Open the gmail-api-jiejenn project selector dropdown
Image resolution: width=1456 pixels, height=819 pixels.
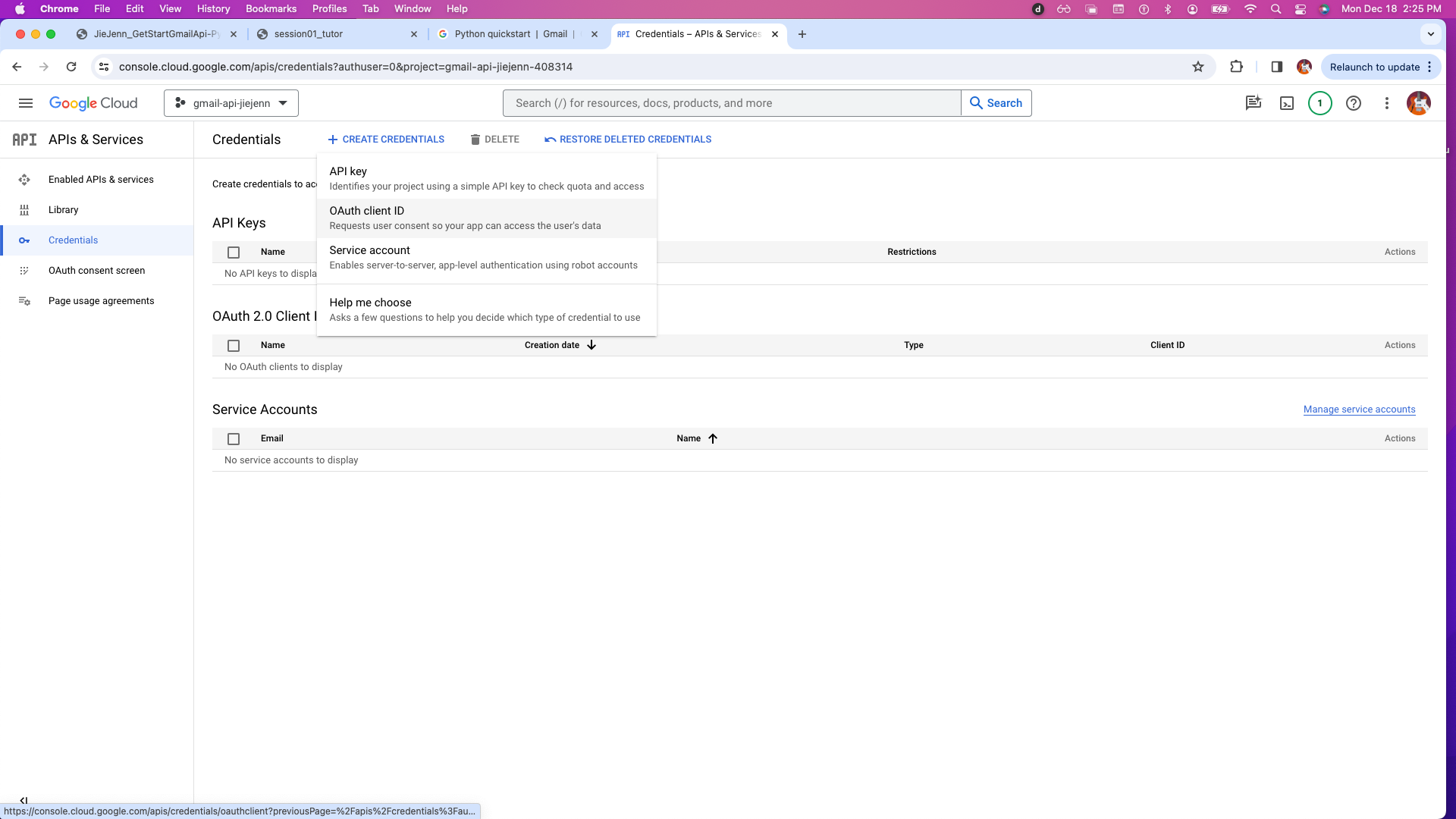[231, 103]
